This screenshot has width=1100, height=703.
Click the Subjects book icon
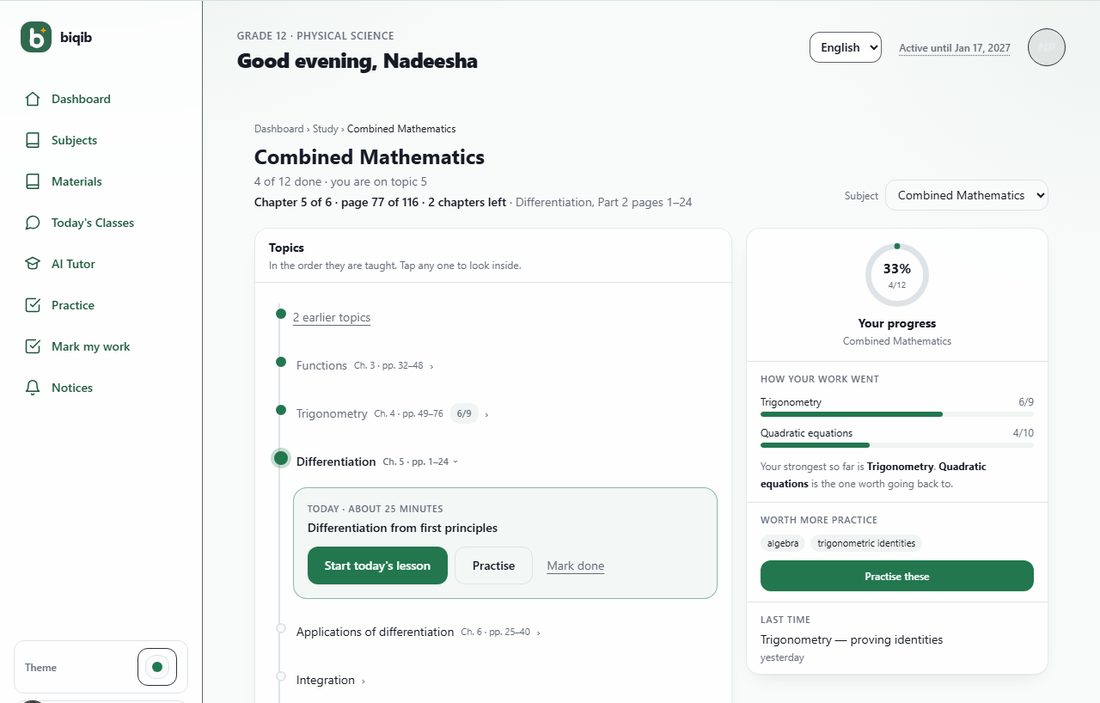tap(32, 140)
